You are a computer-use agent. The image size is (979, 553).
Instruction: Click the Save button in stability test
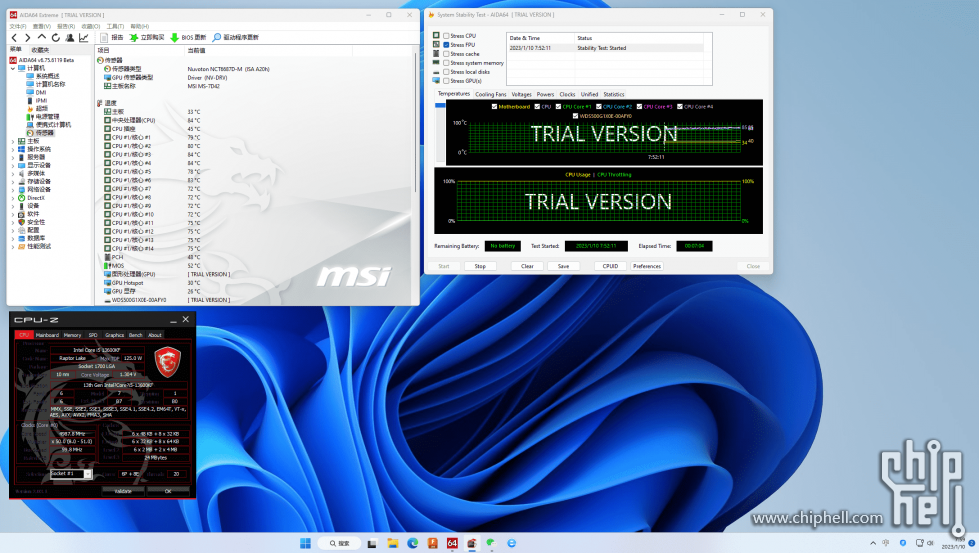click(x=563, y=267)
